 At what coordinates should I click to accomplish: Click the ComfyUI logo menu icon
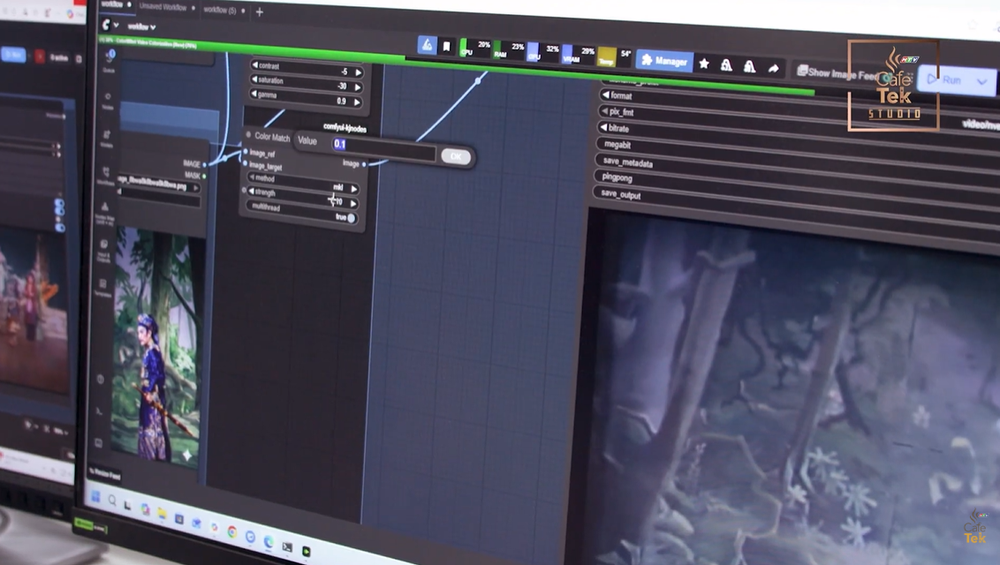click(107, 25)
